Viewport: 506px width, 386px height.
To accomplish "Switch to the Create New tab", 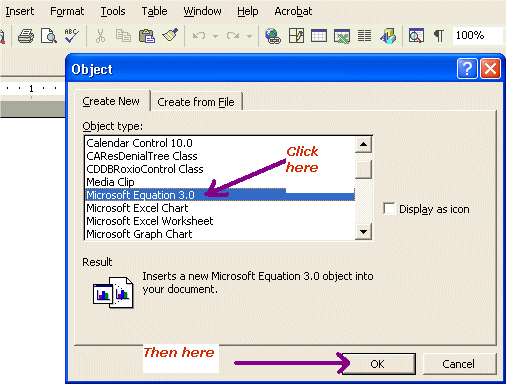I will point(111,101).
